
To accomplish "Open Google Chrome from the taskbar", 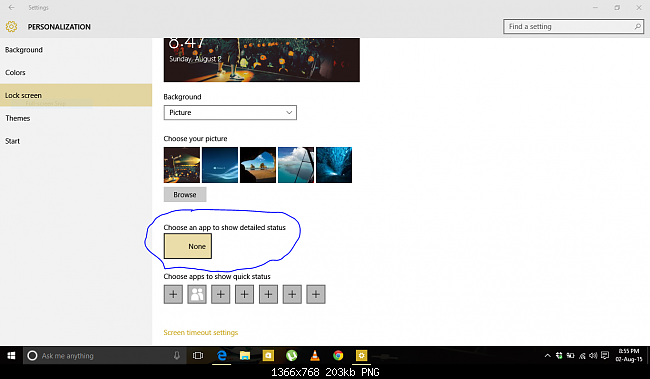I will coord(338,356).
